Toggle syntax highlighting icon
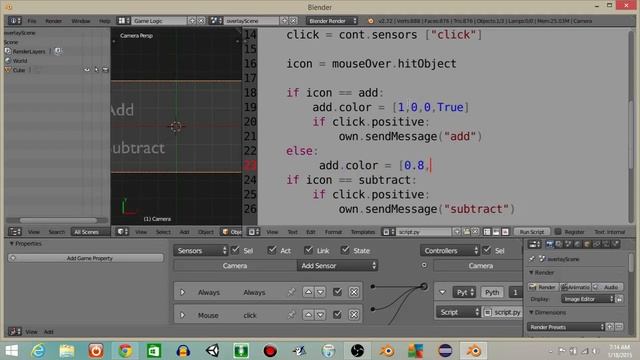 [x=505, y=232]
